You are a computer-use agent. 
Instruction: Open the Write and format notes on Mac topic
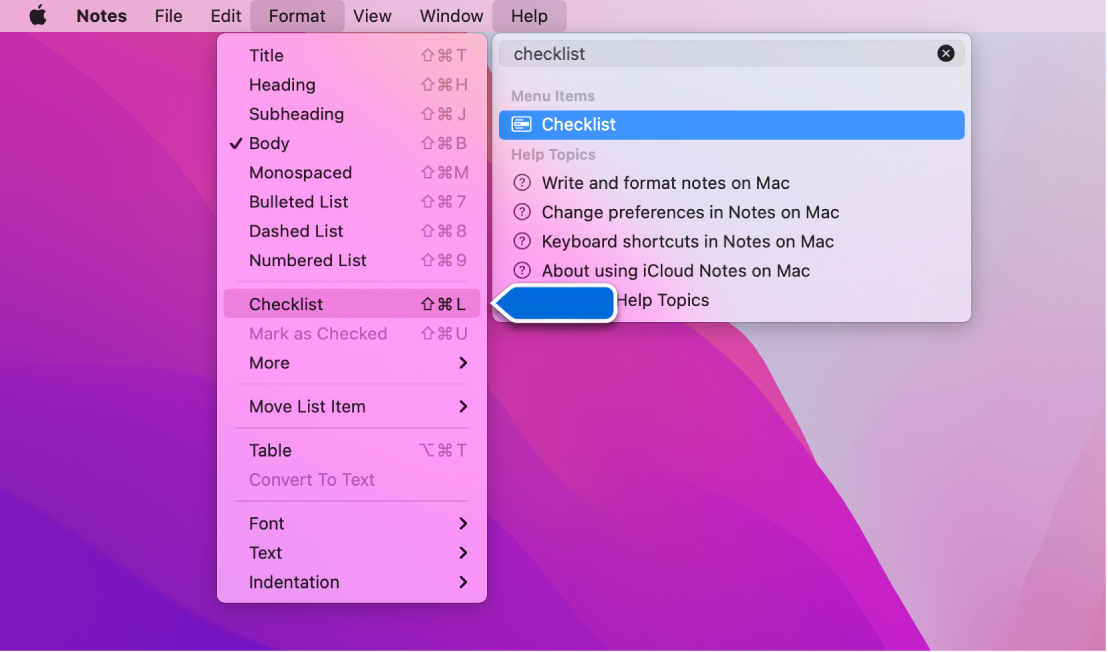[x=665, y=183]
